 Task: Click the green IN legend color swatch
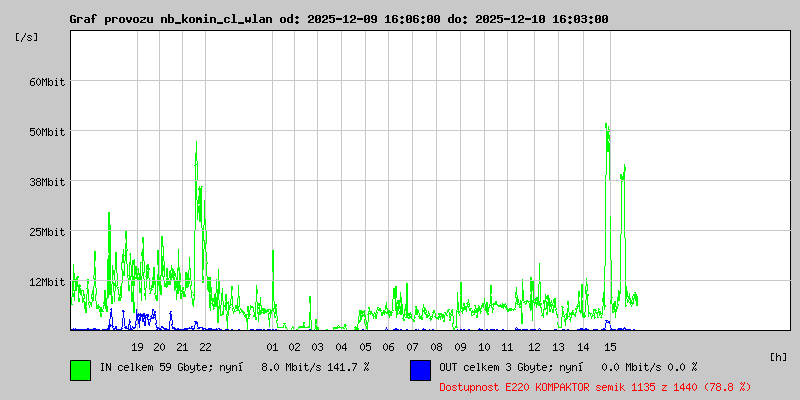(x=80, y=370)
